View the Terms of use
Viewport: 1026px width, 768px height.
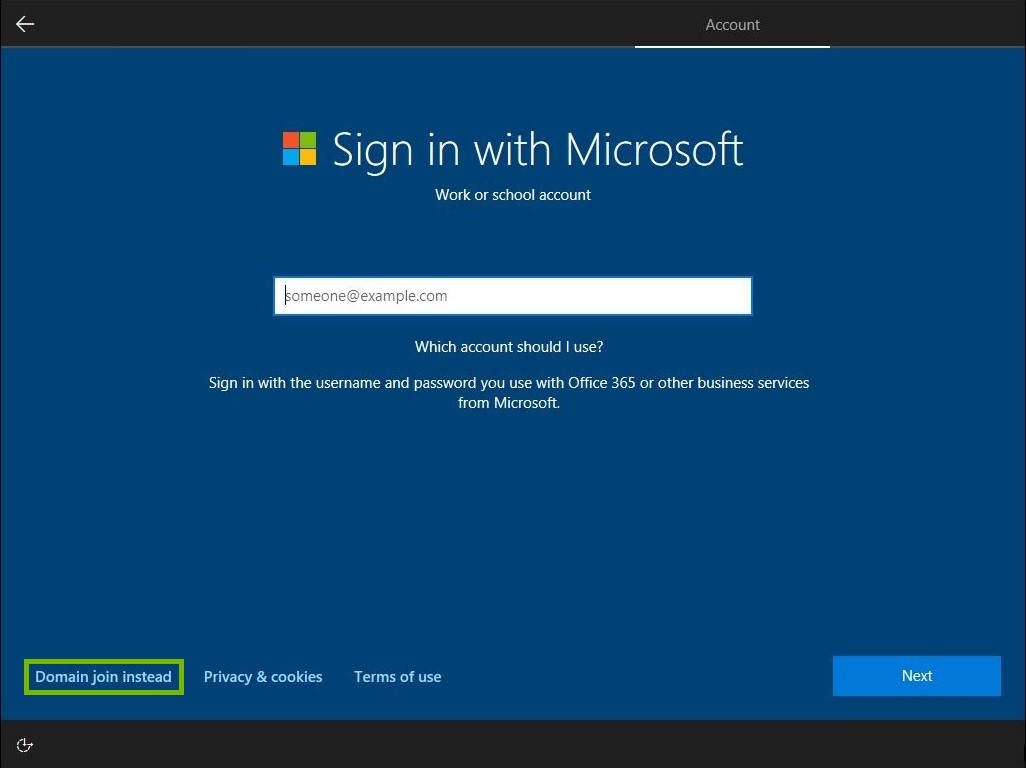point(397,677)
